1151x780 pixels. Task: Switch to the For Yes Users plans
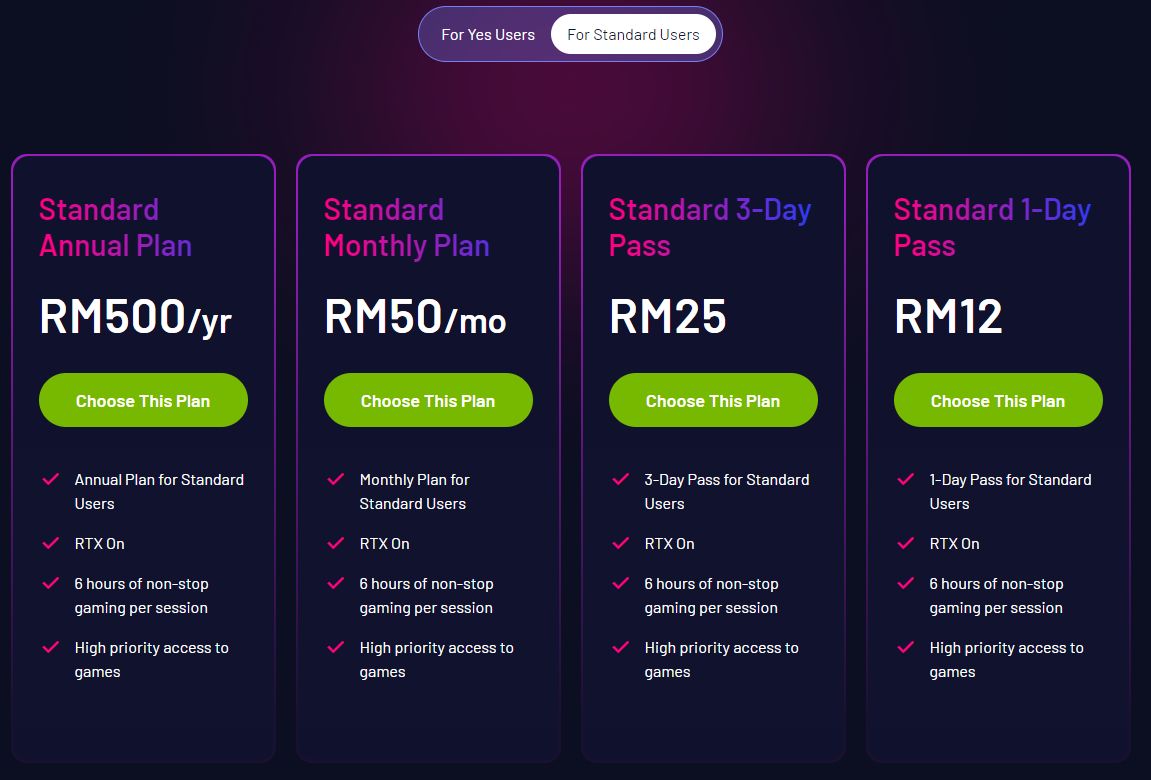(x=488, y=33)
